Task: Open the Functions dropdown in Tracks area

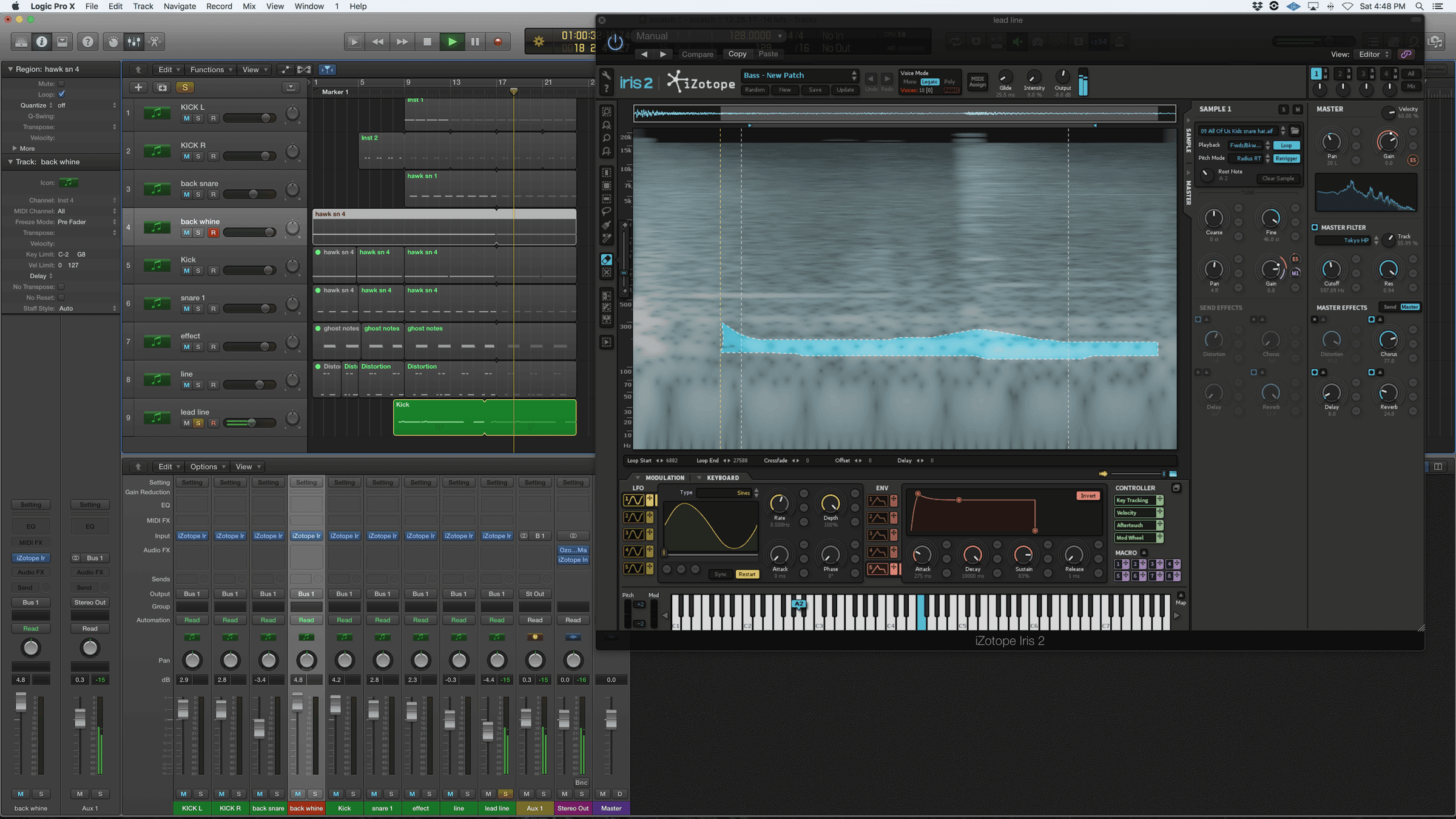Action: click(x=211, y=70)
